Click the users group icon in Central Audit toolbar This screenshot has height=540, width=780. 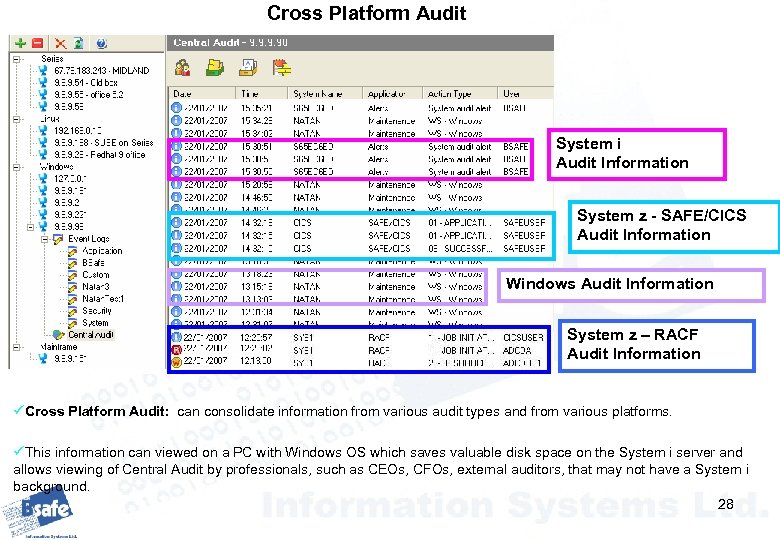[x=183, y=68]
